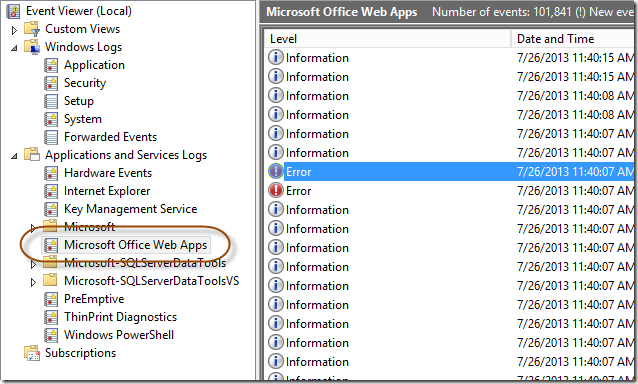Open the ThinPrint Diagnostics label

pos(121,317)
